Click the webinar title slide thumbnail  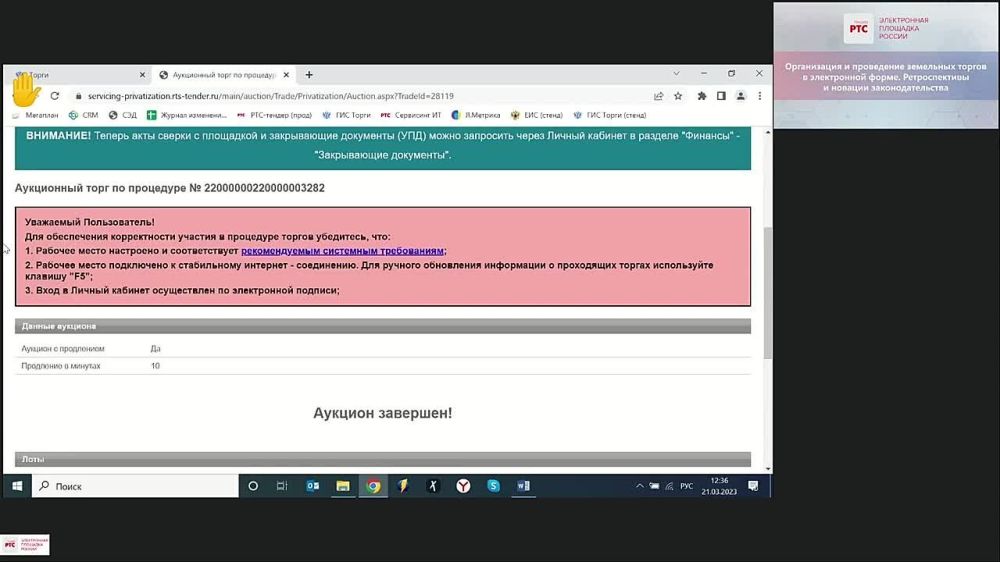tap(886, 66)
